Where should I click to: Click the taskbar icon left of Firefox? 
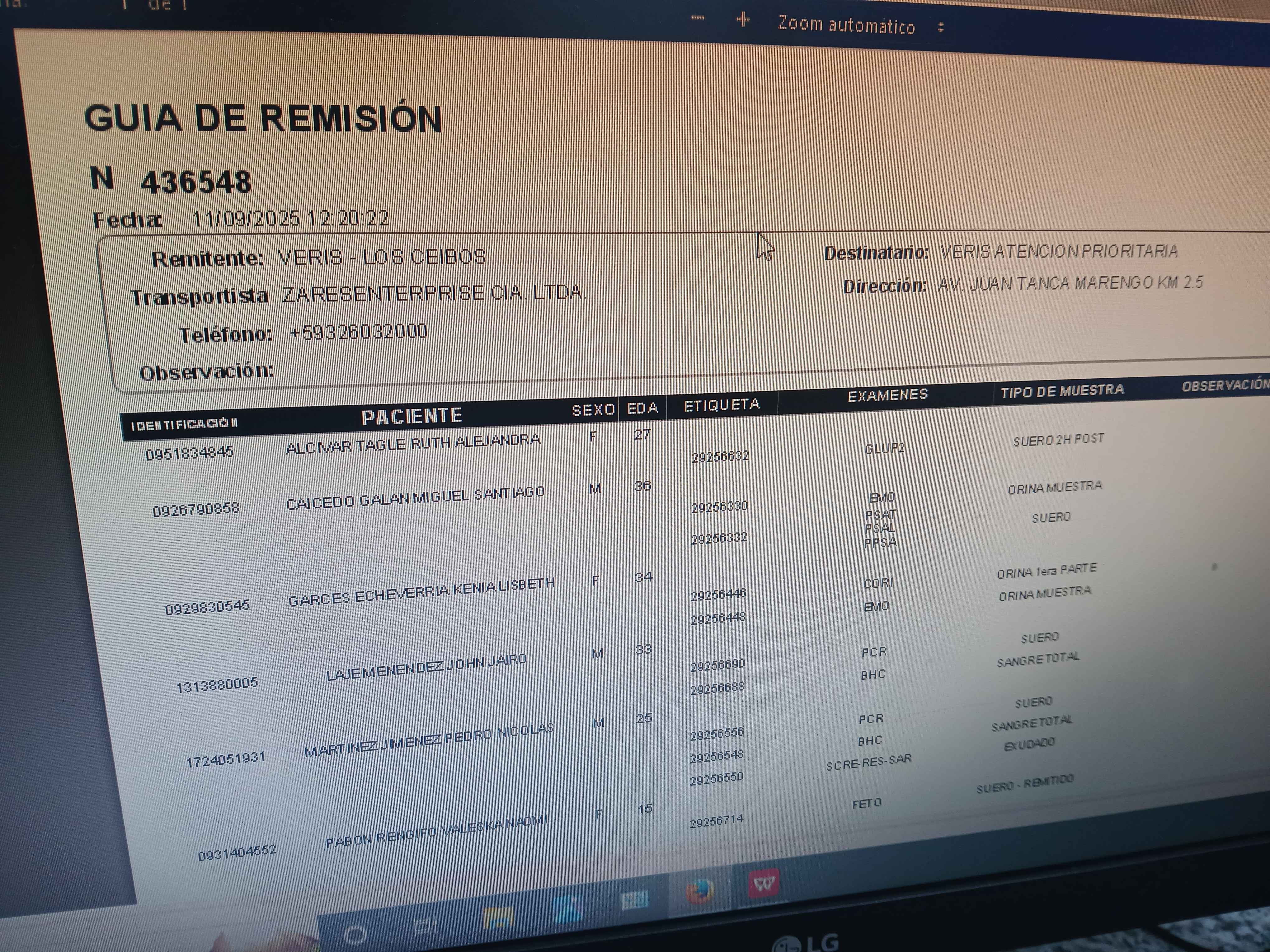(634, 899)
